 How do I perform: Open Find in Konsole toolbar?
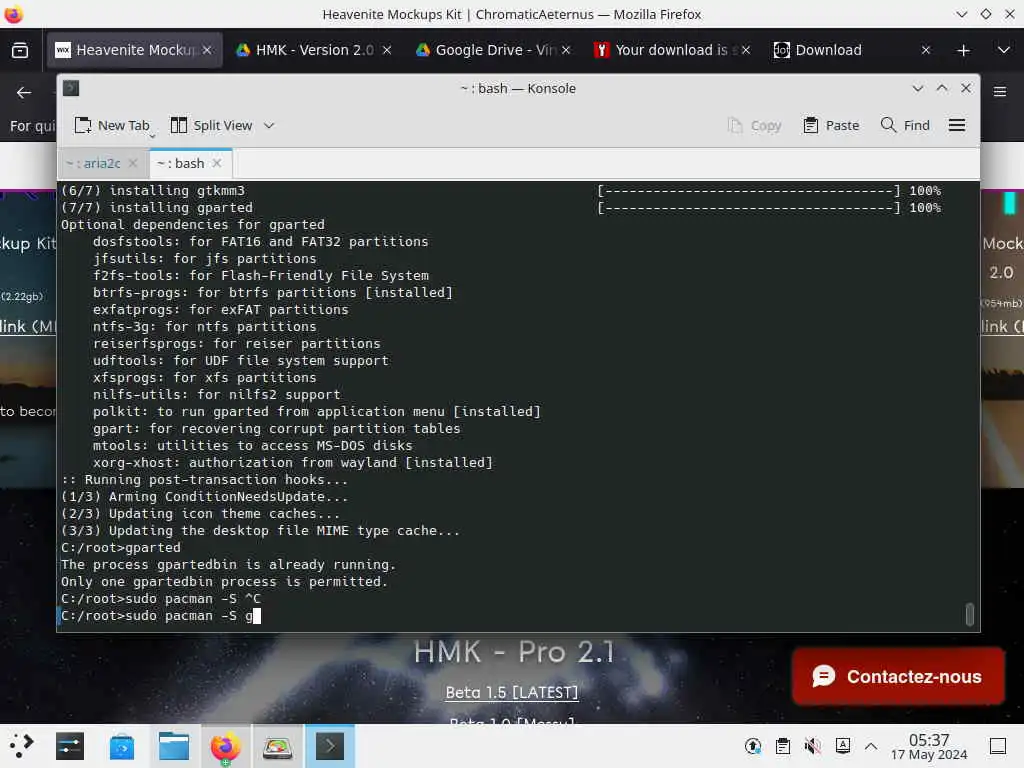click(x=905, y=125)
